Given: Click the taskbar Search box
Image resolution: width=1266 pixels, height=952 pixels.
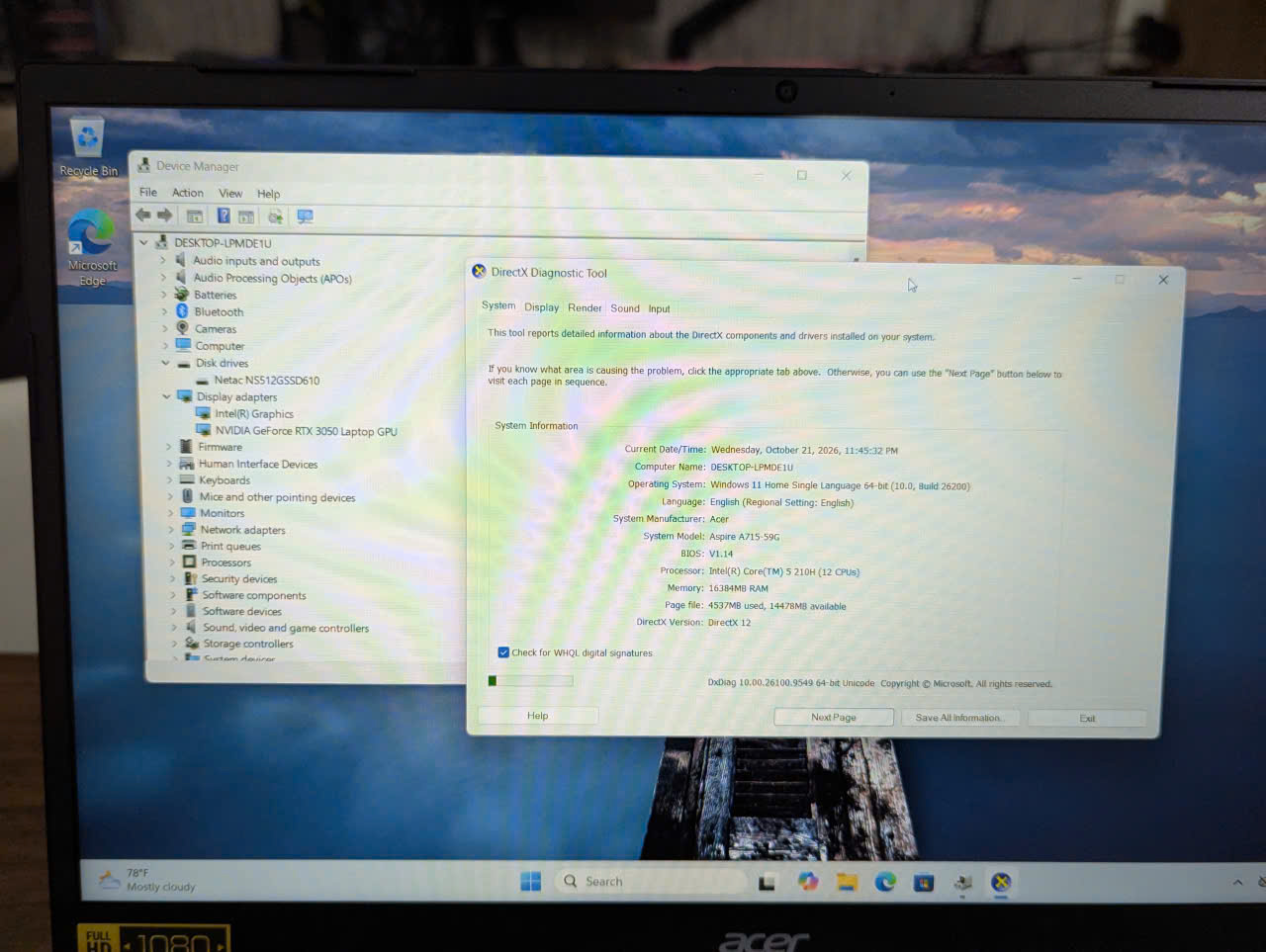Looking at the screenshot, I should point(651,881).
